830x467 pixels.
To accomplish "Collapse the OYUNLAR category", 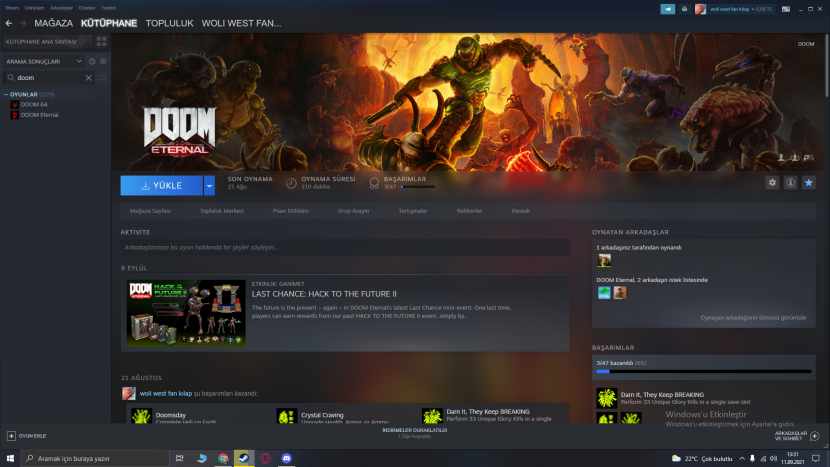I will (x=5, y=94).
